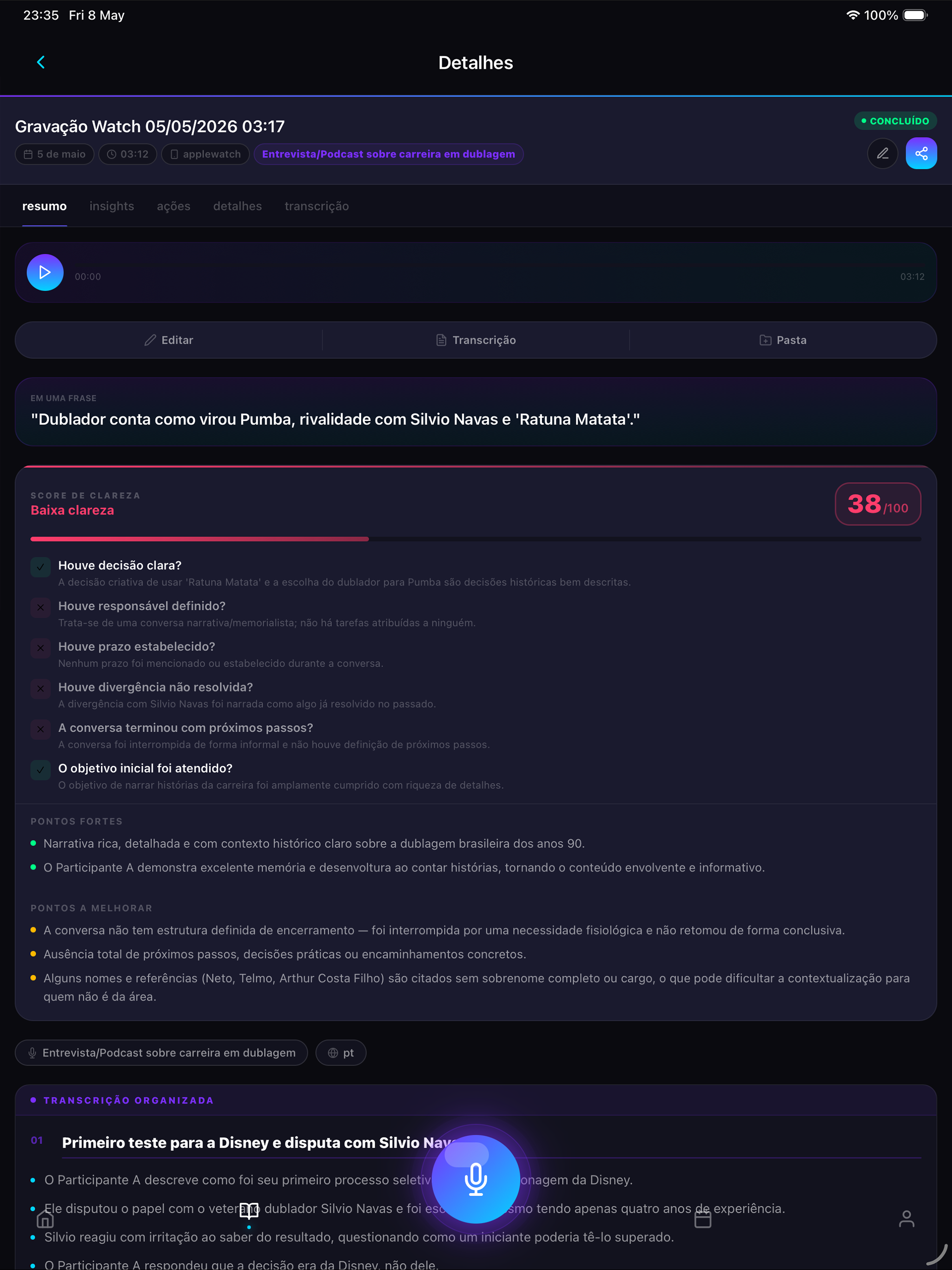
Task: Click the 23:35 clock in status bar
Action: pyautogui.click(x=41, y=15)
